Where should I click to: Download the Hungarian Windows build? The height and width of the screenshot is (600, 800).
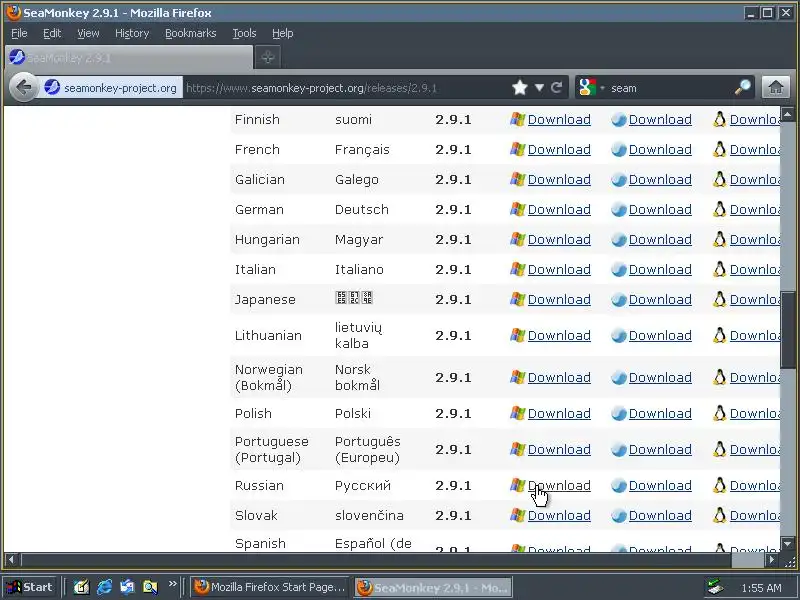(559, 239)
